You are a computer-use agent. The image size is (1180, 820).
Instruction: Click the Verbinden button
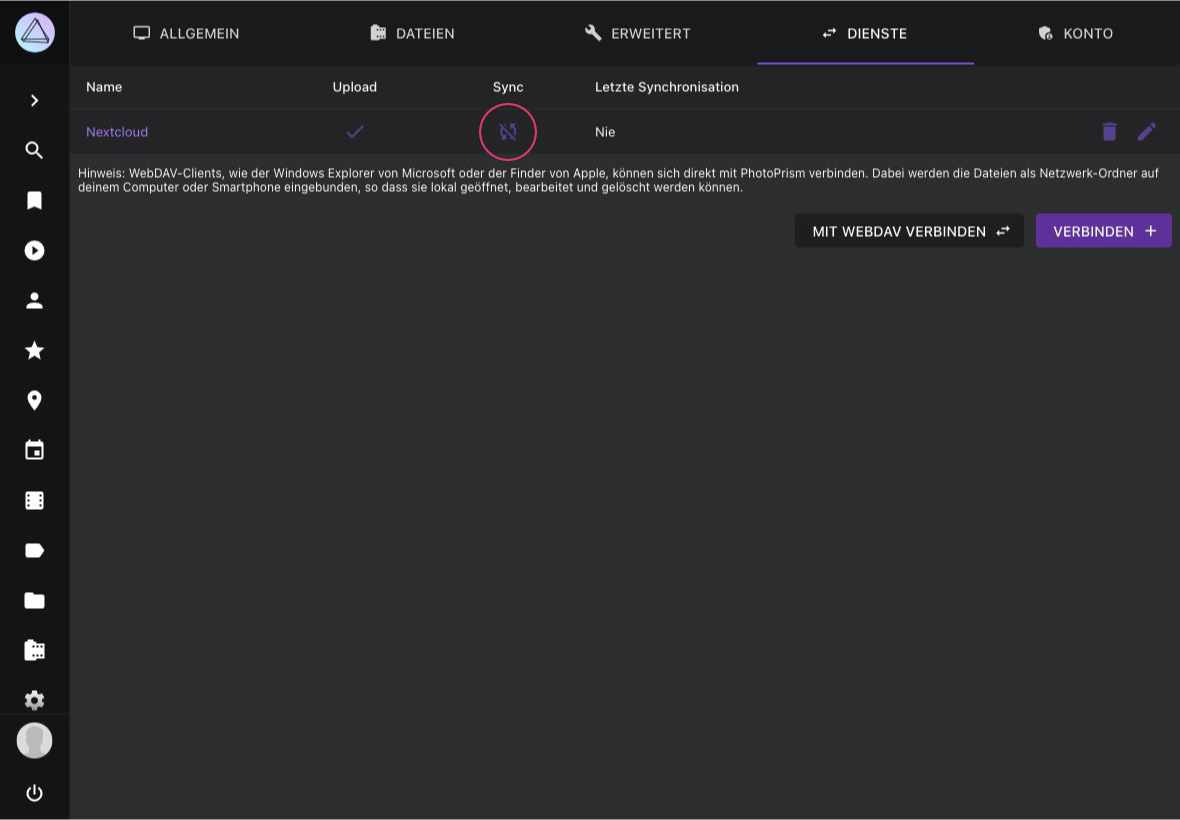1103,231
